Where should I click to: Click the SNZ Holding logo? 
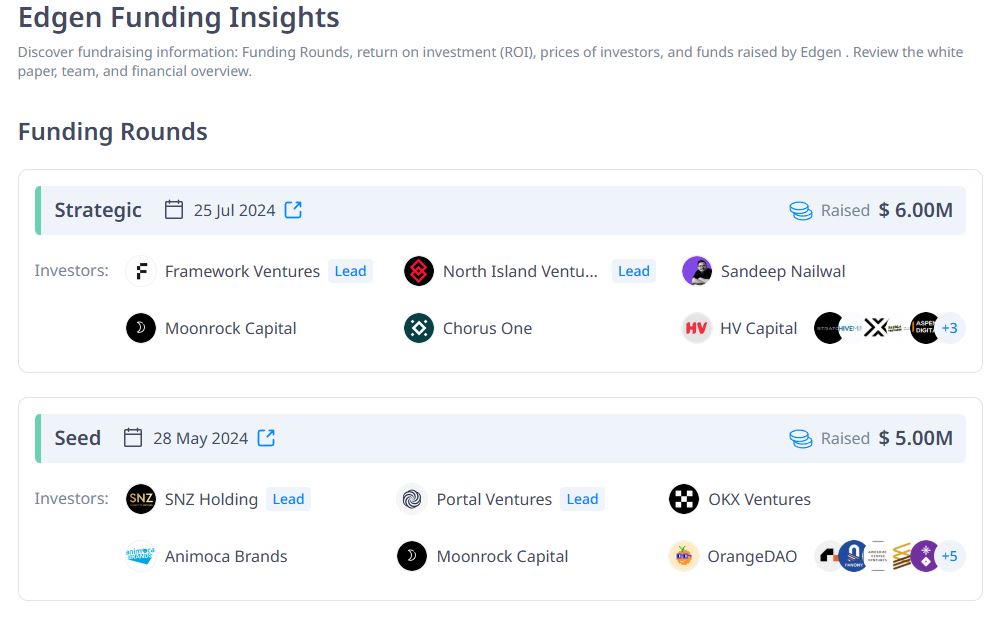(x=140, y=499)
